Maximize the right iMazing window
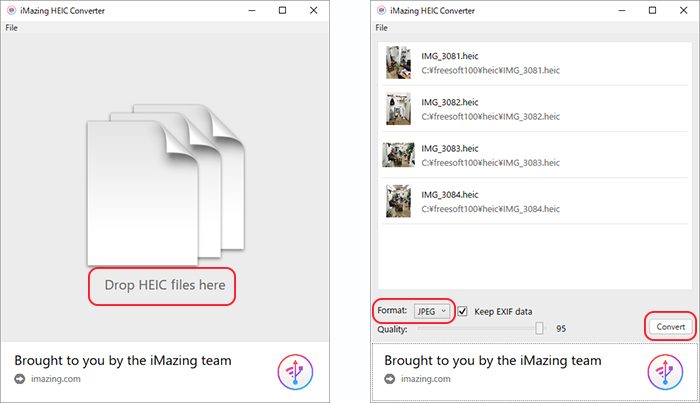The width and height of the screenshot is (700, 403). click(652, 10)
